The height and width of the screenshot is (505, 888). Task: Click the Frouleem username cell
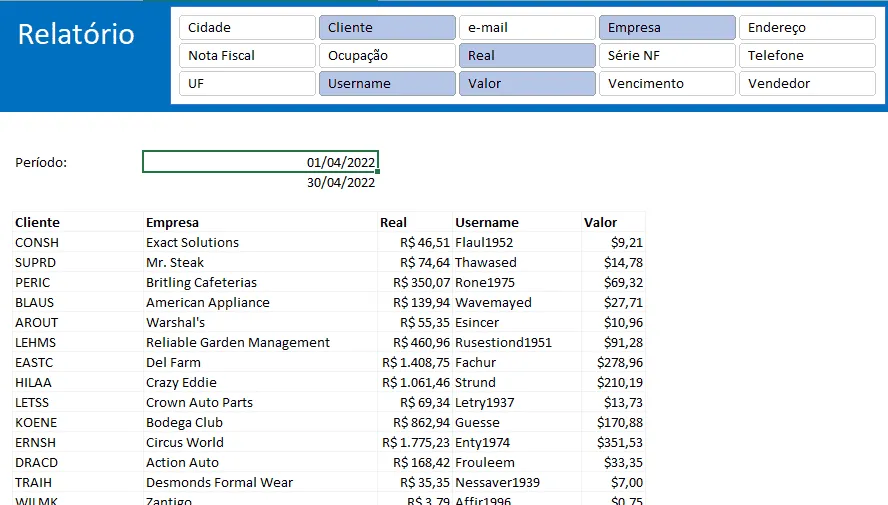(x=517, y=463)
